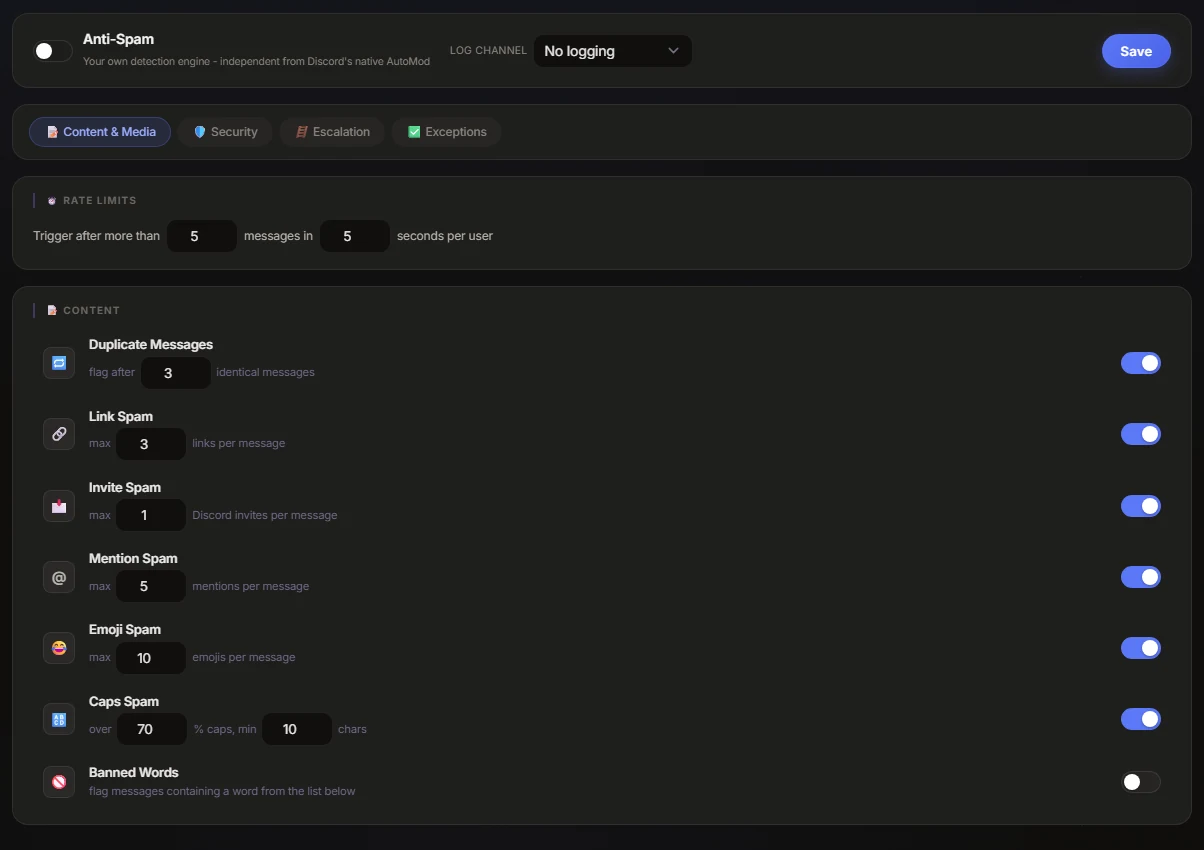Edit the caps percentage field
The image size is (1204, 850).
coord(152,729)
